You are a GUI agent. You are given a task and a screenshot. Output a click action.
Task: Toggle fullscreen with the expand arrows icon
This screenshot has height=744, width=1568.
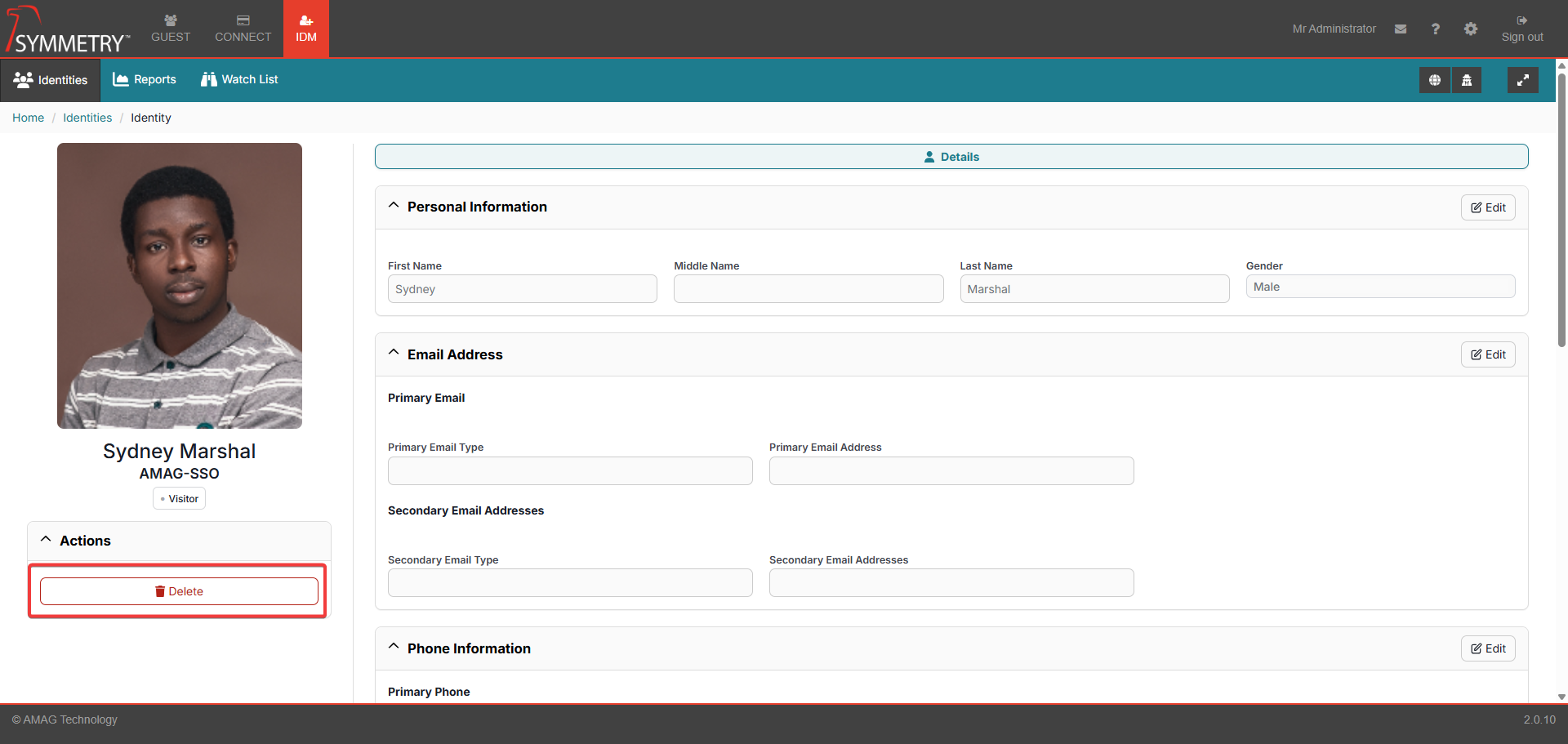pos(1522,80)
